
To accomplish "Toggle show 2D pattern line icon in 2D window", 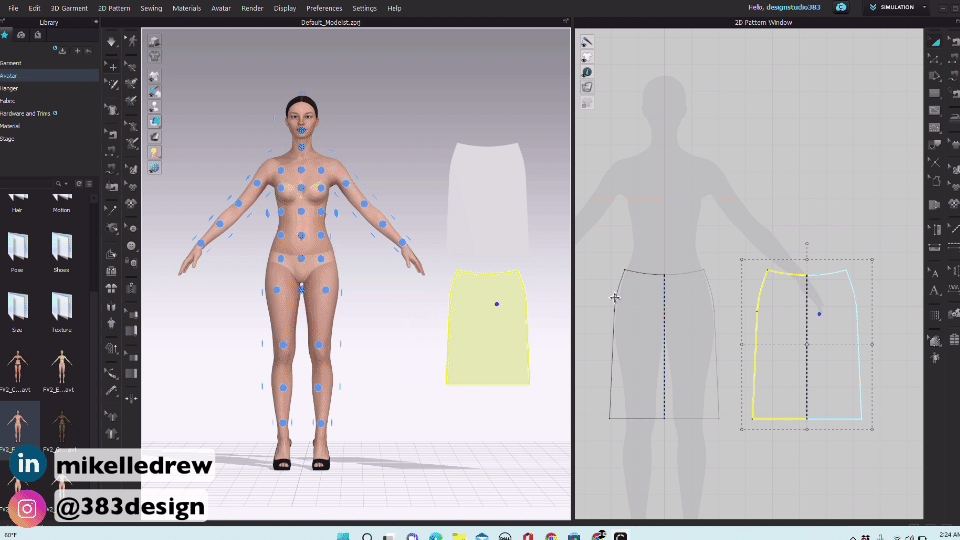I will pyautogui.click(x=587, y=42).
